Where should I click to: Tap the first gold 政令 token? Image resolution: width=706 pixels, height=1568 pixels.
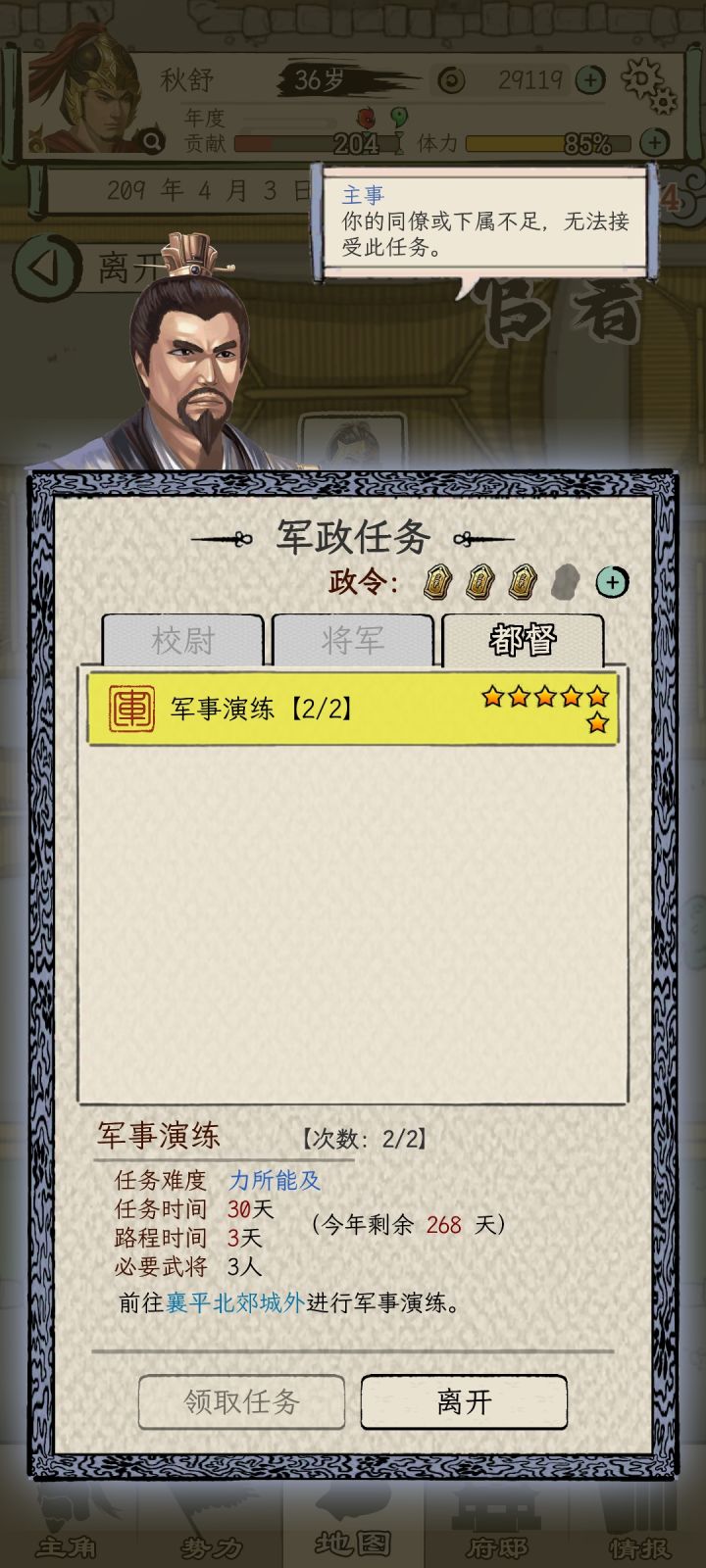coord(437,582)
